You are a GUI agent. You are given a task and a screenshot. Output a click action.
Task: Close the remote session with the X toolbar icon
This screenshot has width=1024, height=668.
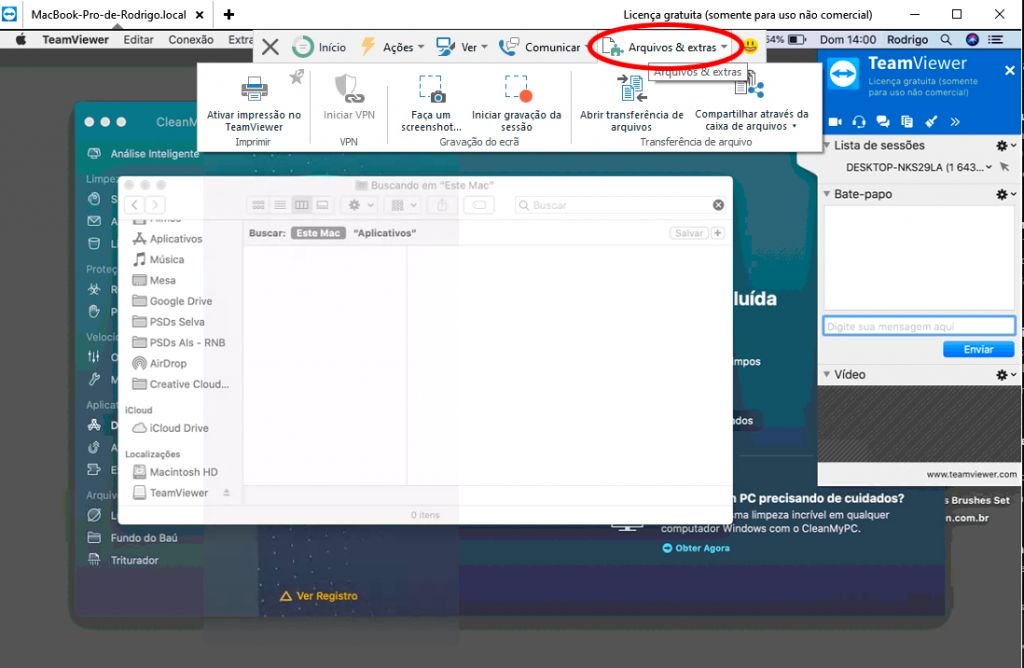click(x=270, y=47)
